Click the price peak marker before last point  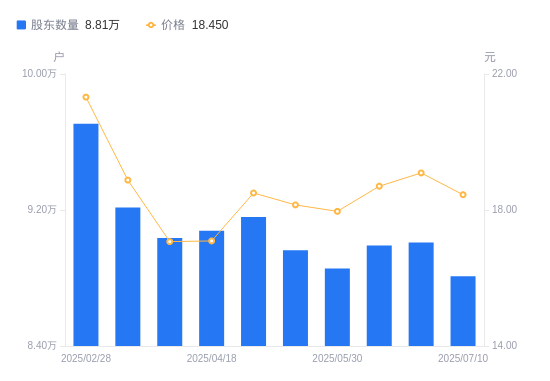point(421,173)
